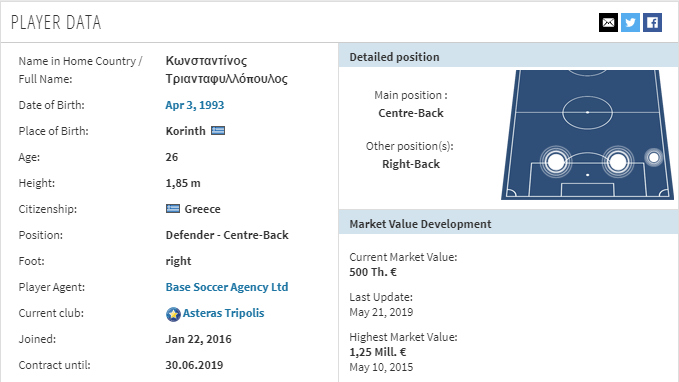Screen dimensions: 679x382
Task: Click the Citizenship label
Action: coord(48,209)
